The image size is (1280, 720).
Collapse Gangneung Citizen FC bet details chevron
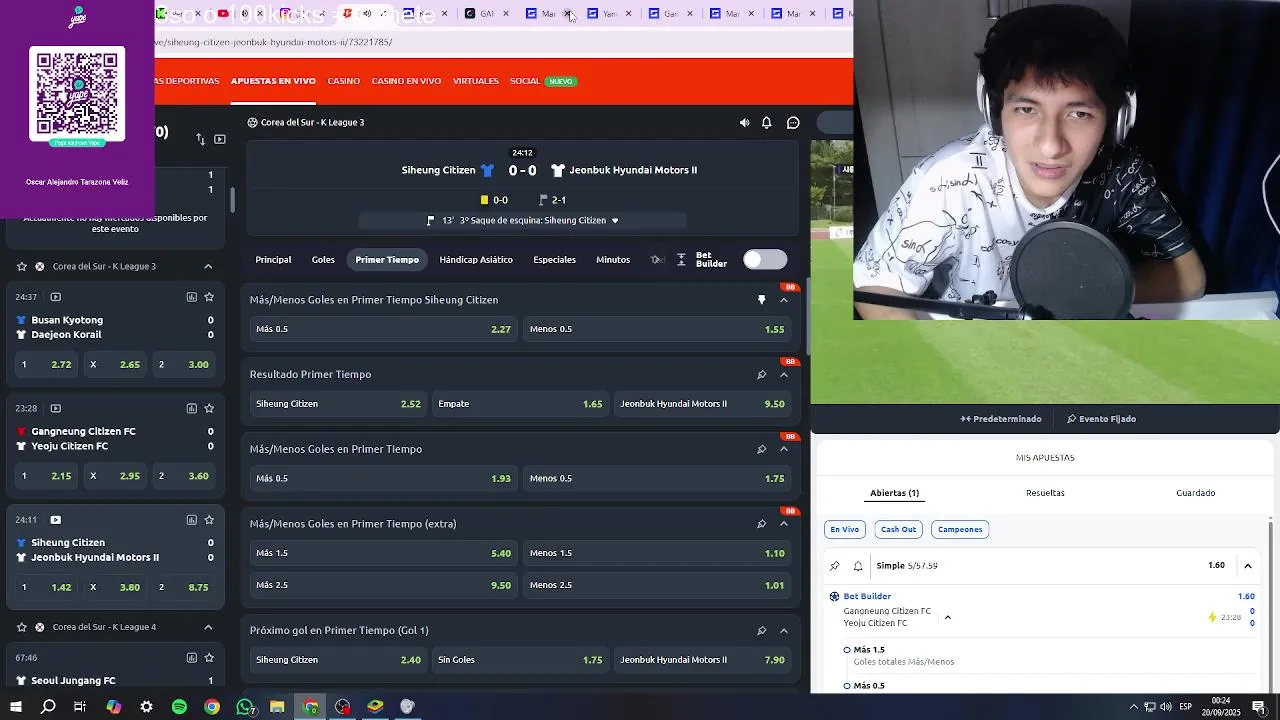[x=948, y=617]
